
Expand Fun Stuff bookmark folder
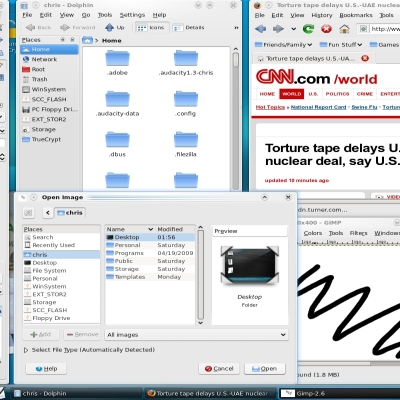(x=341, y=45)
